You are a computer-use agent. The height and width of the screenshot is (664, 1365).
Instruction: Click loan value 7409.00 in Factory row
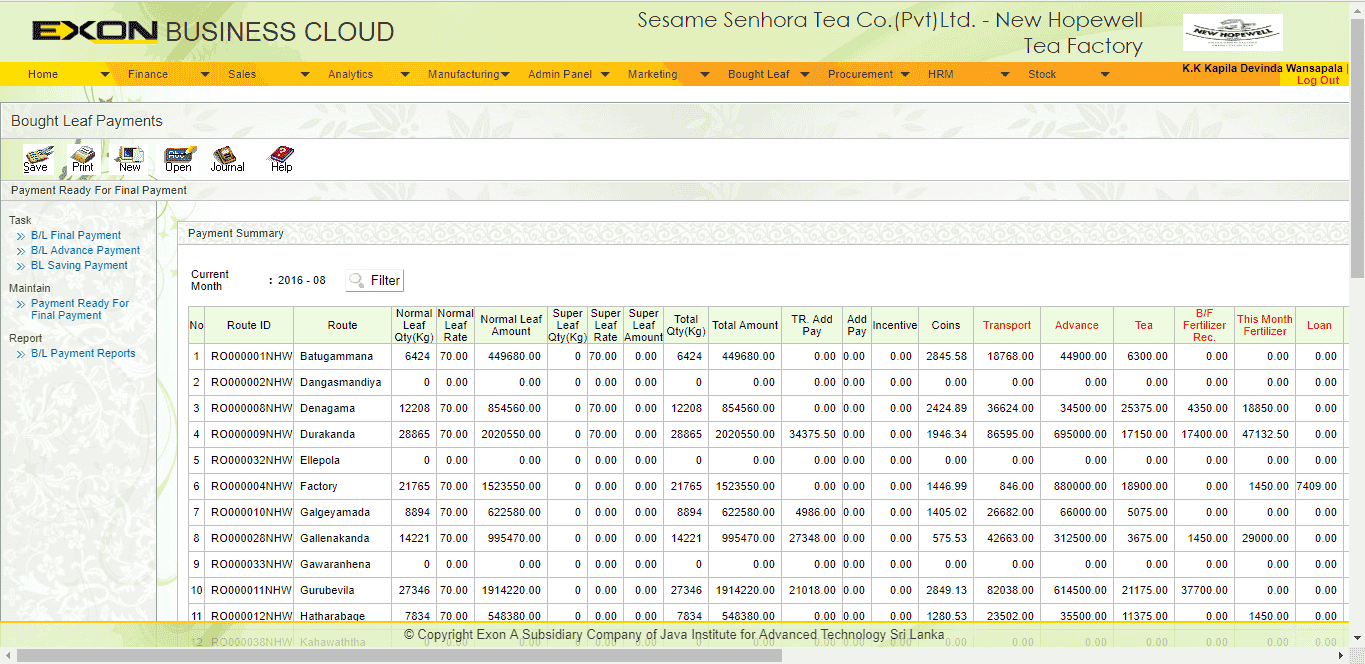click(x=1317, y=487)
